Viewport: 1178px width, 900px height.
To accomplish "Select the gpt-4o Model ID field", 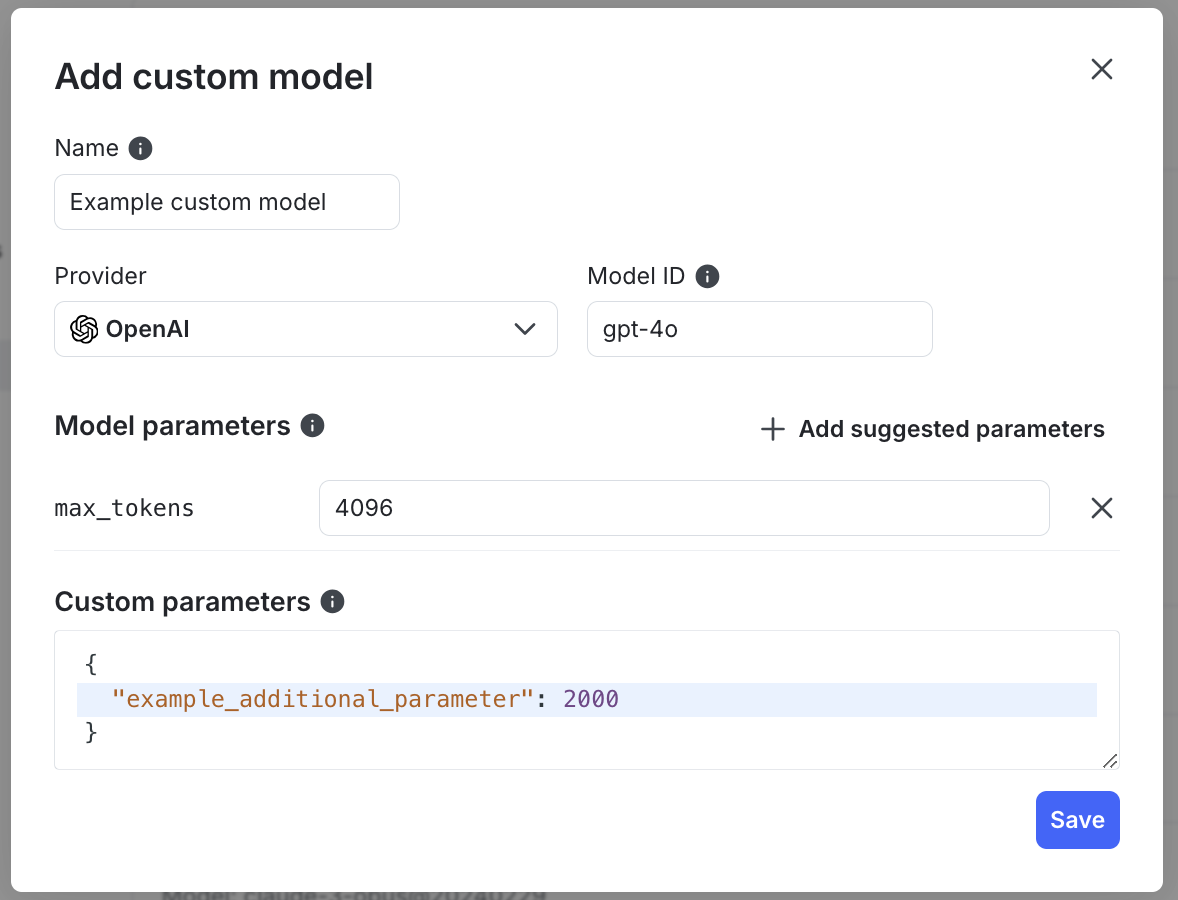I will (x=759, y=328).
